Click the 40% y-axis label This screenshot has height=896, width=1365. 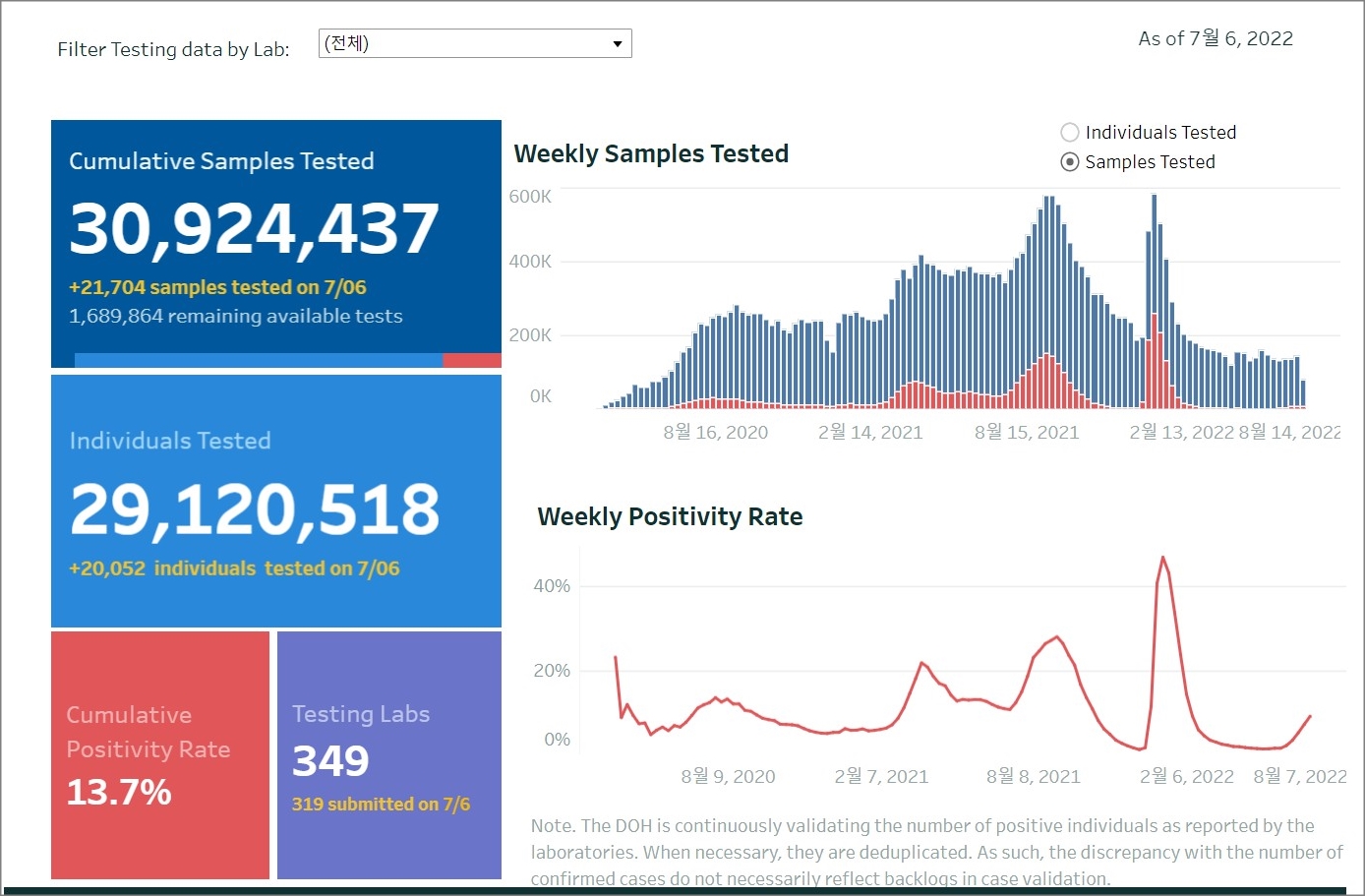click(x=552, y=586)
